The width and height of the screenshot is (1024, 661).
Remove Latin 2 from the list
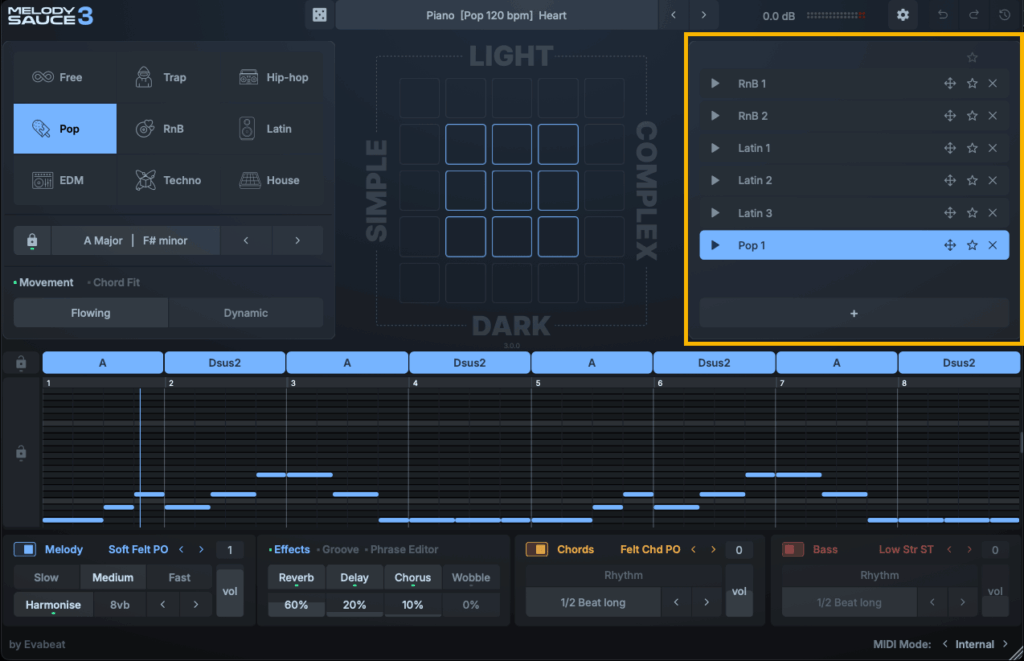993,180
